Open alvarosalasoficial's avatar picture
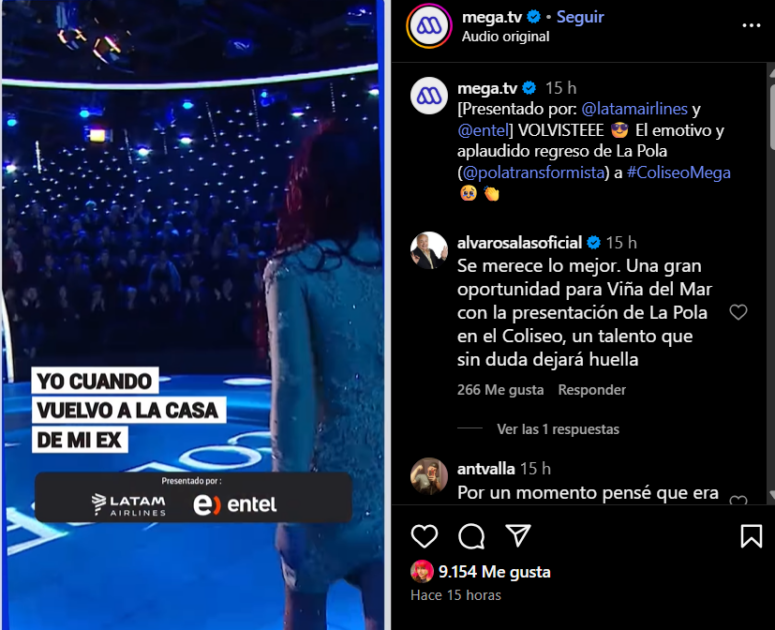The image size is (775, 630). 429,251
